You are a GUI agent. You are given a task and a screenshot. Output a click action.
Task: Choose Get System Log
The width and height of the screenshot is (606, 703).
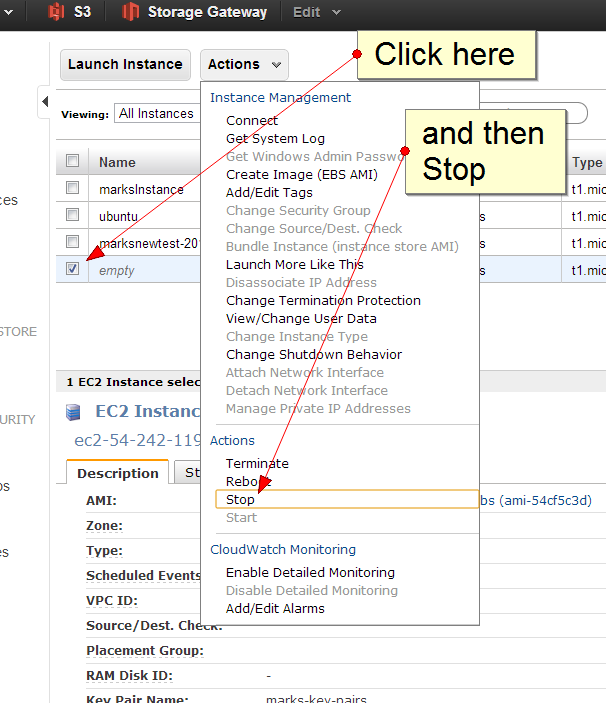(275, 139)
